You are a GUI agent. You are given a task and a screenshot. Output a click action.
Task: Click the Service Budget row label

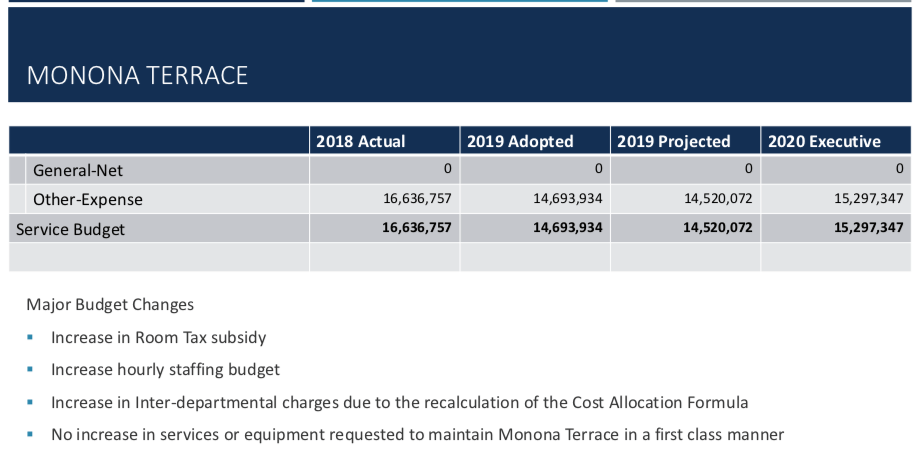pos(70,229)
